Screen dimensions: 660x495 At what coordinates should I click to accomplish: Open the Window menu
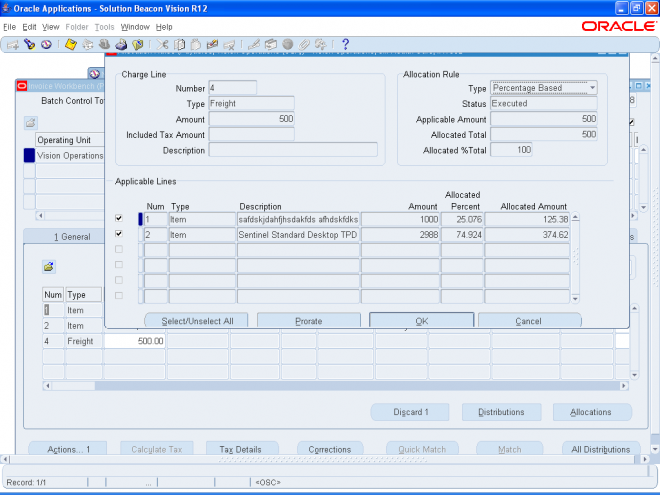click(x=135, y=27)
